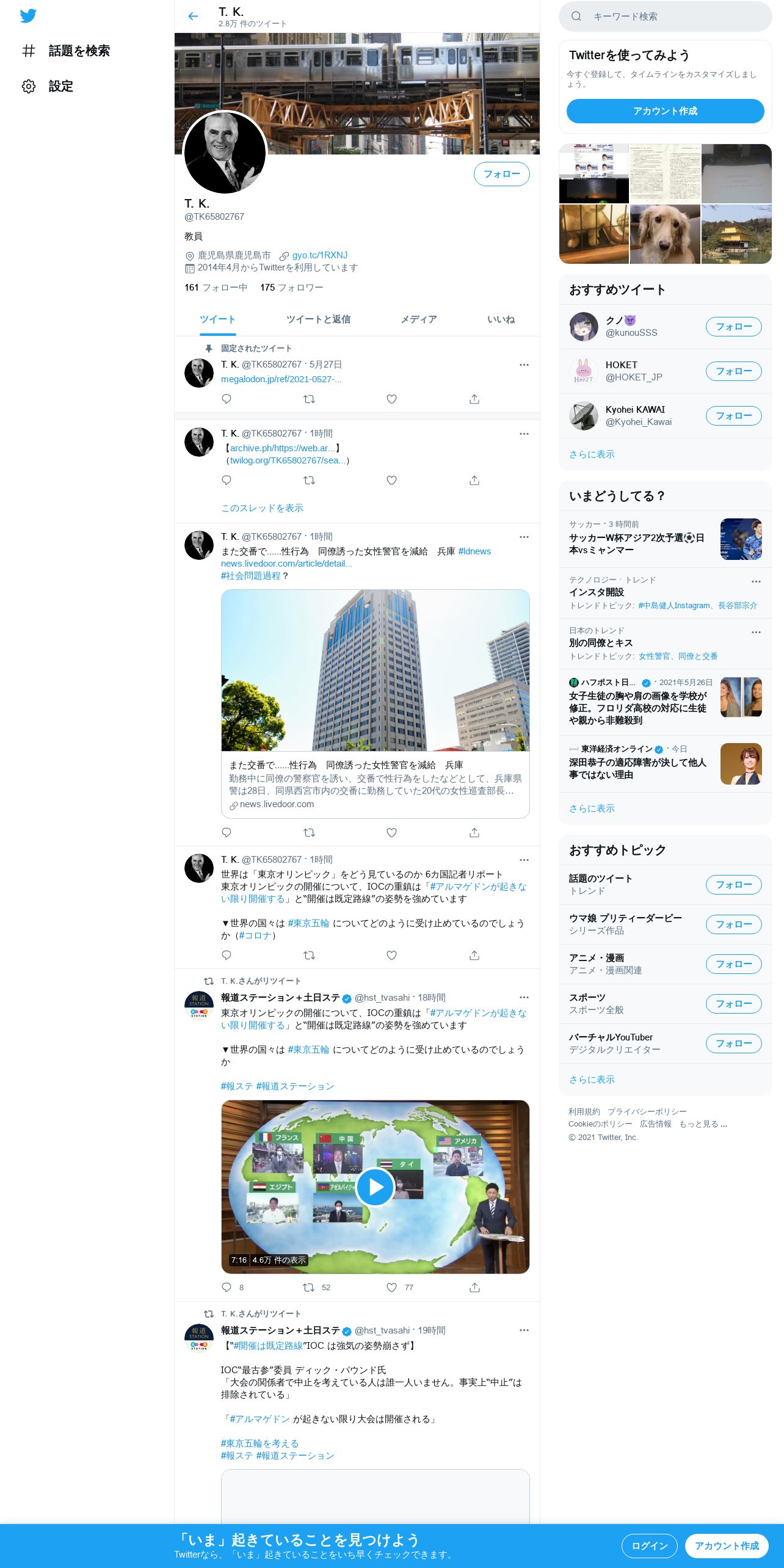Switch to the メディア tab

click(x=418, y=319)
